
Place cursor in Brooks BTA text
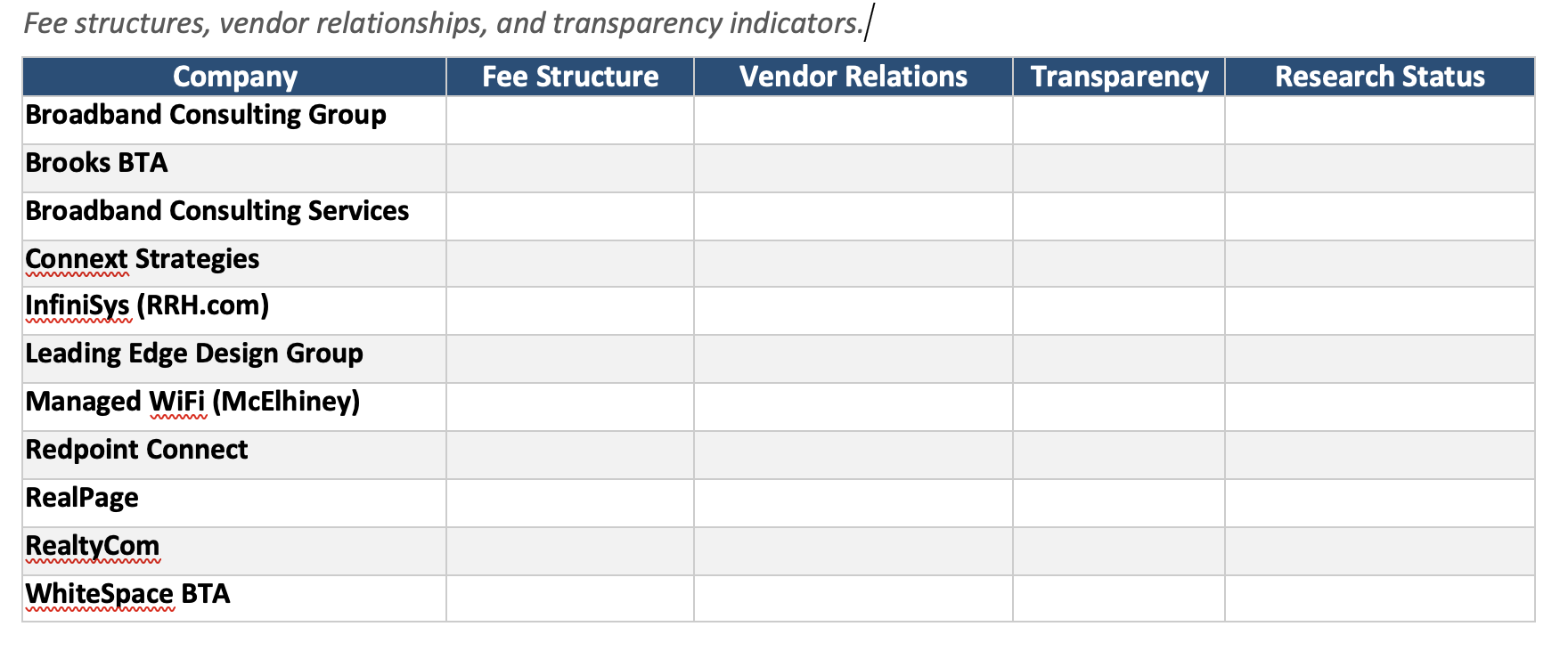click(x=96, y=163)
